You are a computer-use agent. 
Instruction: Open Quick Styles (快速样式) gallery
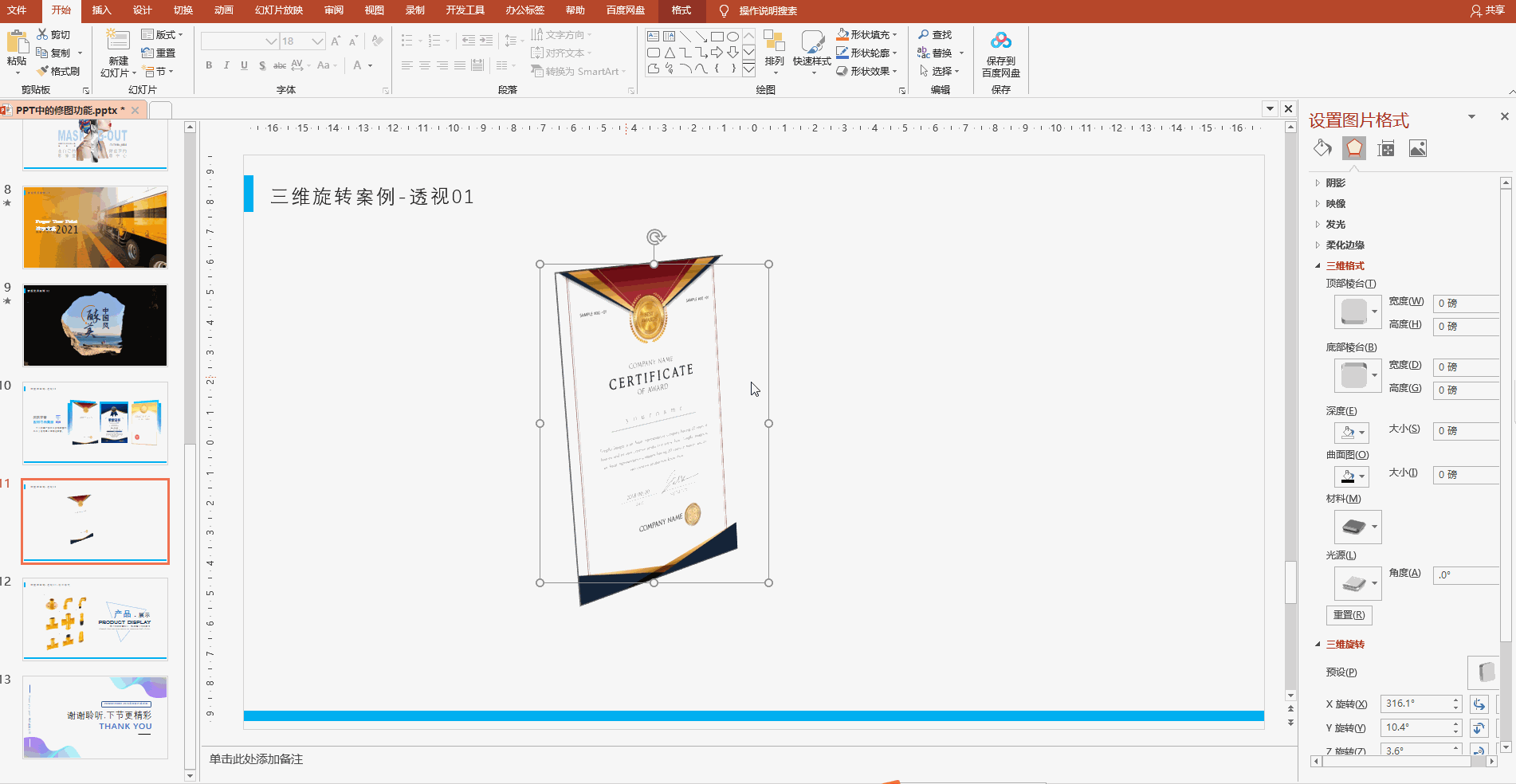812,53
